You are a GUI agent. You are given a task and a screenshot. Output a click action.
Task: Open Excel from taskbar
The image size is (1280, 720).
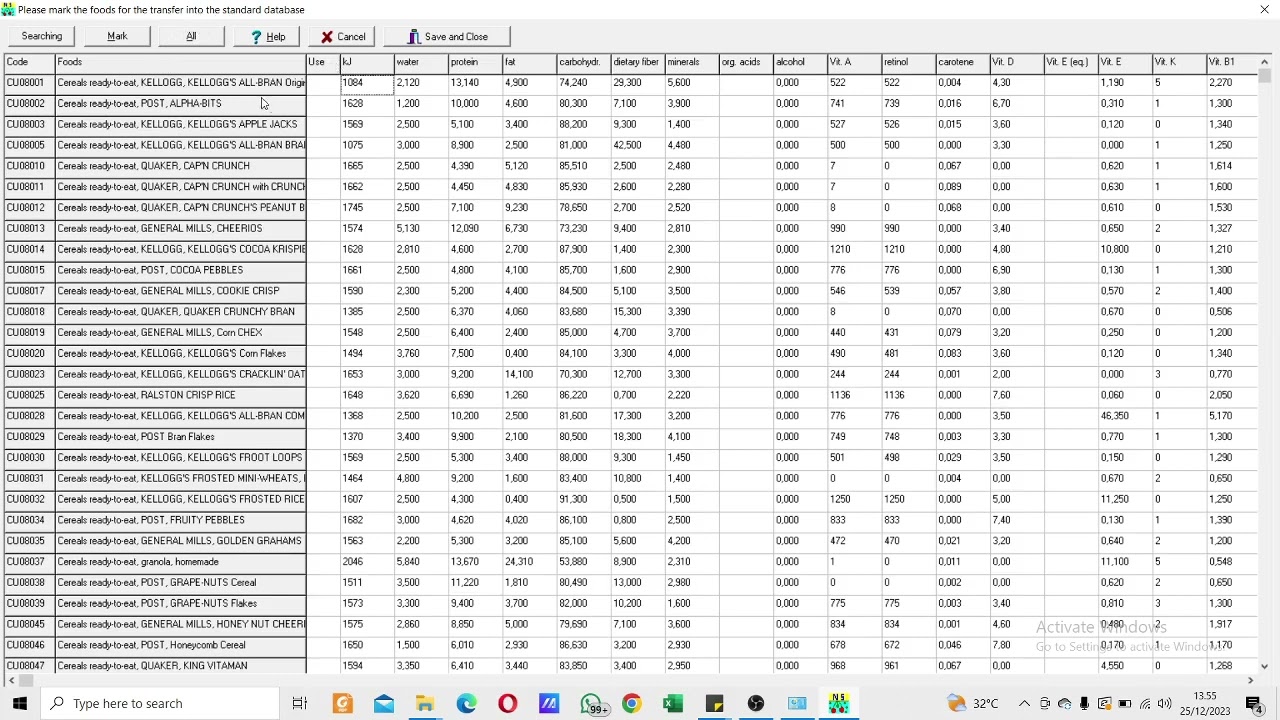point(673,703)
